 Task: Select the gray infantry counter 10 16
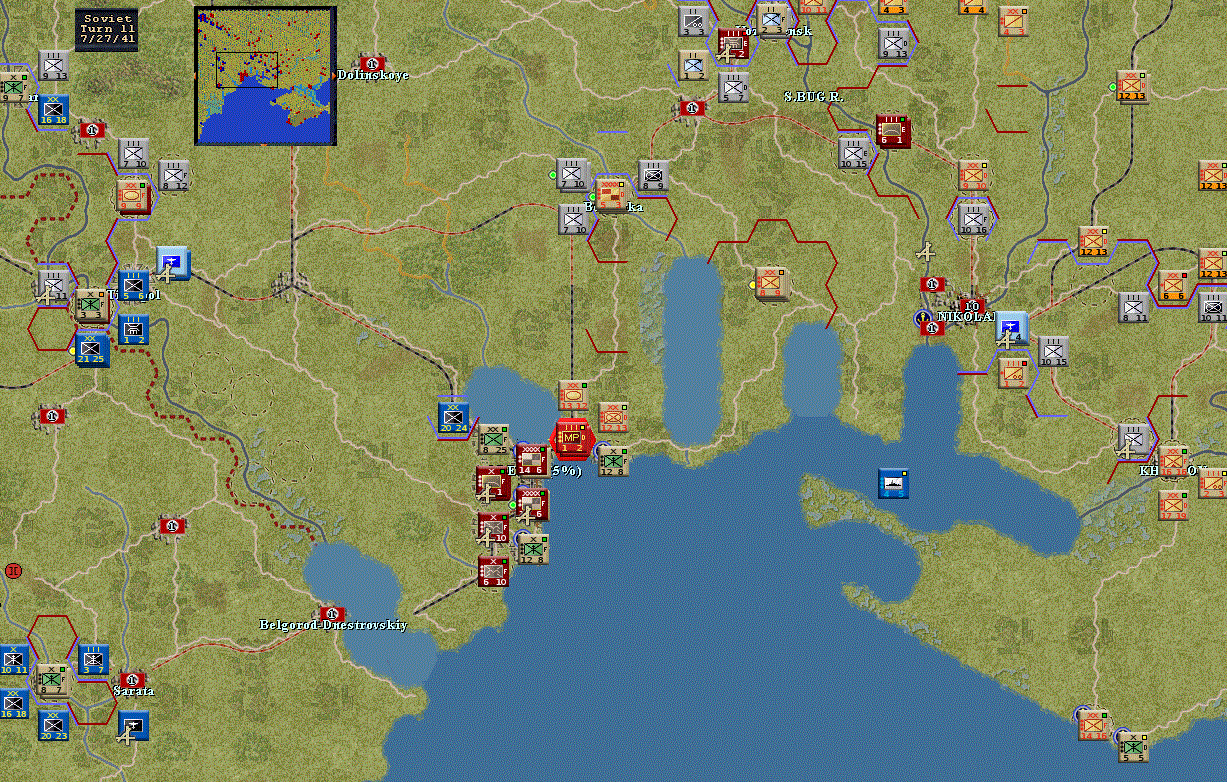coord(973,219)
